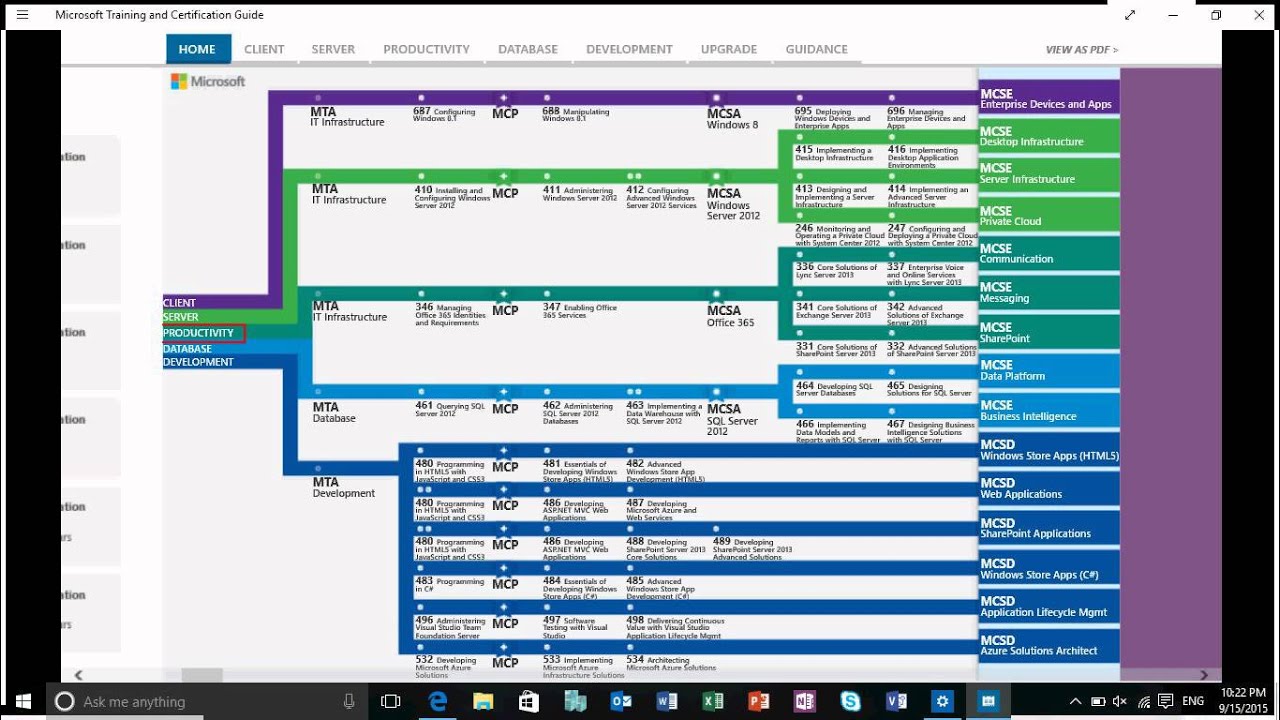Viewport: 1280px width, 720px height.
Task: Click the SERVER track label
Action: click(x=181, y=317)
